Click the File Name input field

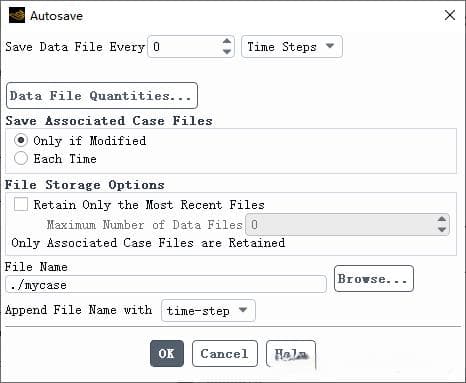(x=166, y=284)
